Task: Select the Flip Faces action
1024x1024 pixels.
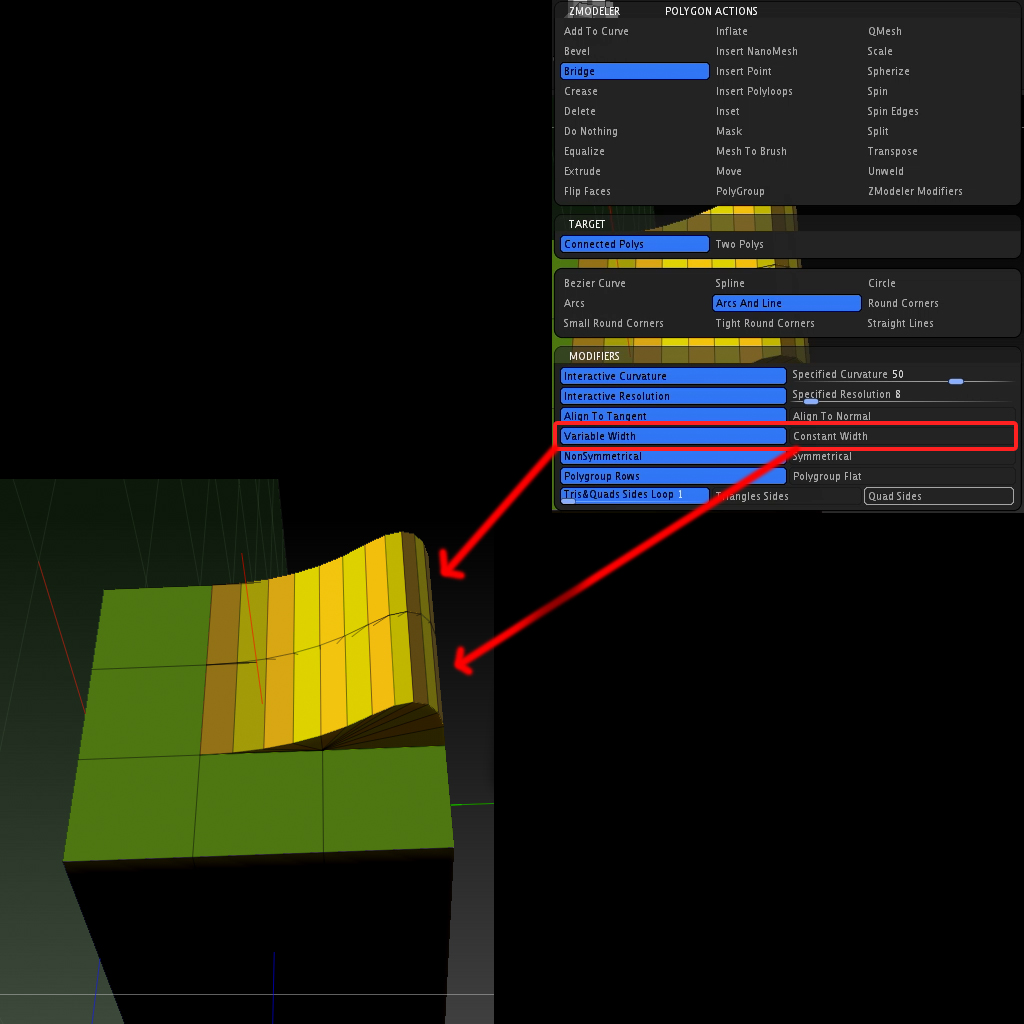Action: coord(586,191)
